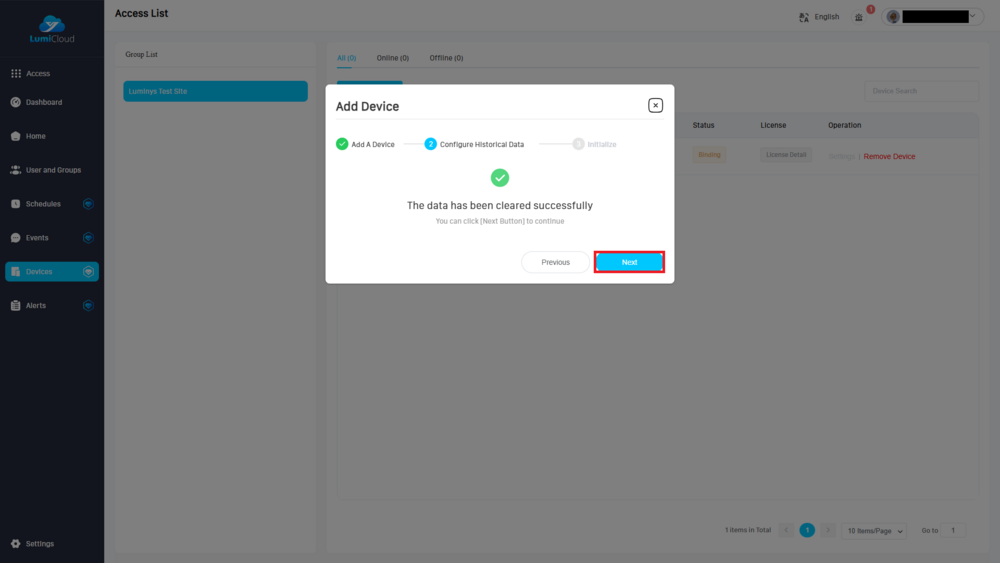Expand the user account dropdown
This screenshot has width=1000, height=563.
point(971,17)
